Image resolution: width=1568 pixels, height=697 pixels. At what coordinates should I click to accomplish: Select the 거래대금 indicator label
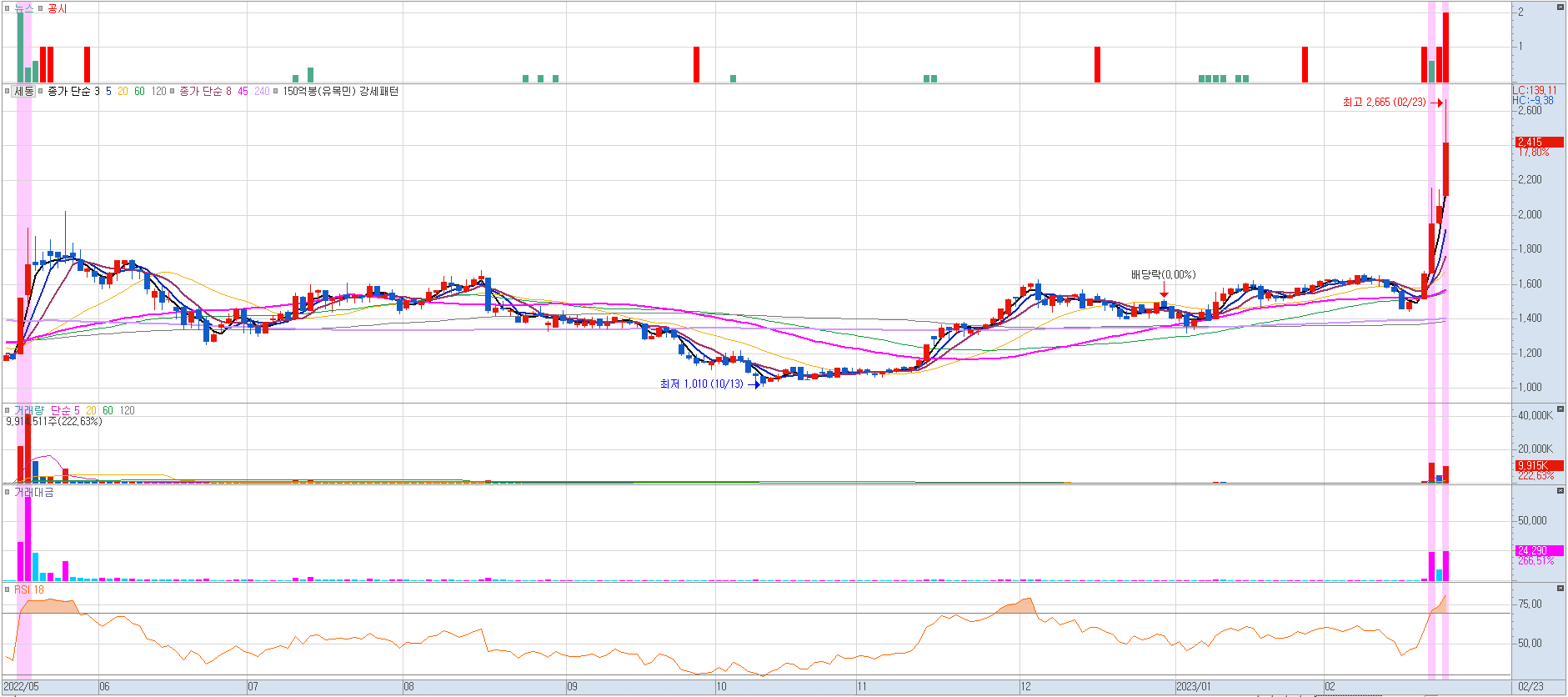pyautogui.click(x=34, y=492)
